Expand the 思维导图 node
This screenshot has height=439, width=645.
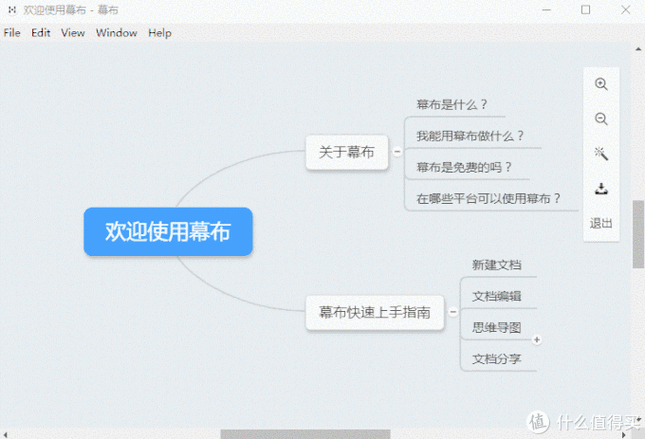pos(536,340)
